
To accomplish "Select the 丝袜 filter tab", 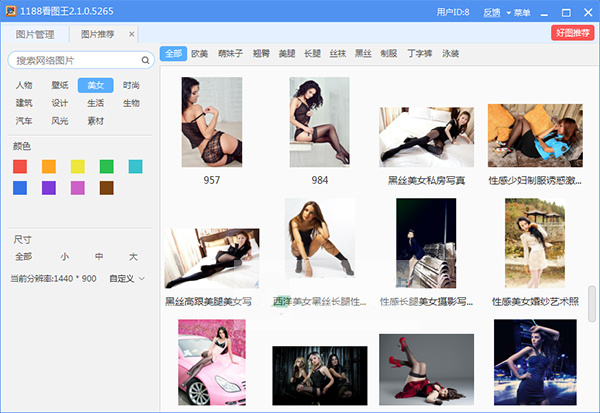I will coord(338,54).
